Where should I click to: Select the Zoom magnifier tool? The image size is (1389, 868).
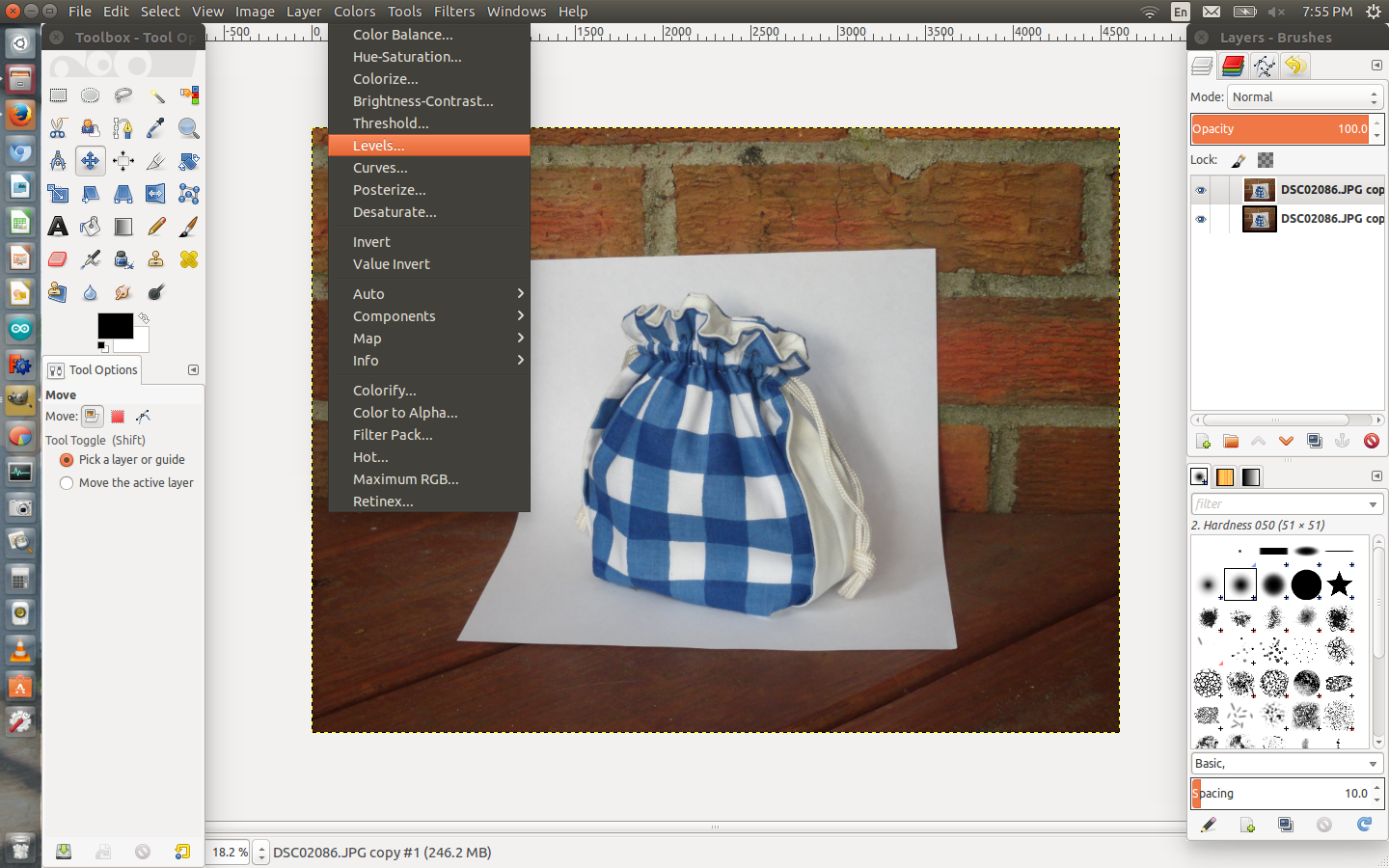pyautogui.click(x=189, y=128)
